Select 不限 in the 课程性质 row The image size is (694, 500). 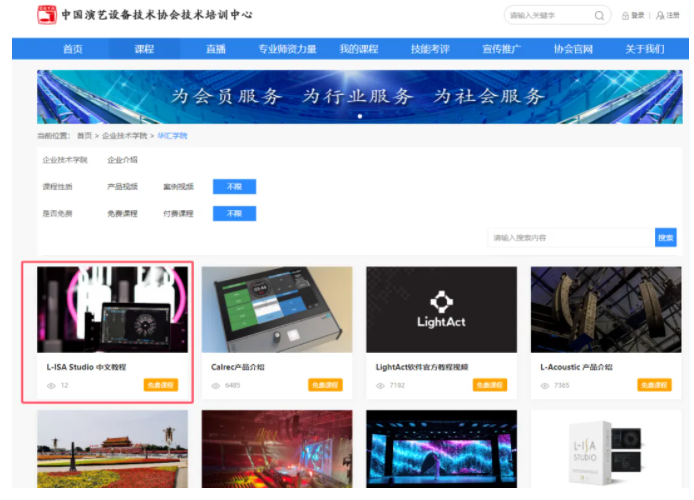pyautogui.click(x=234, y=187)
